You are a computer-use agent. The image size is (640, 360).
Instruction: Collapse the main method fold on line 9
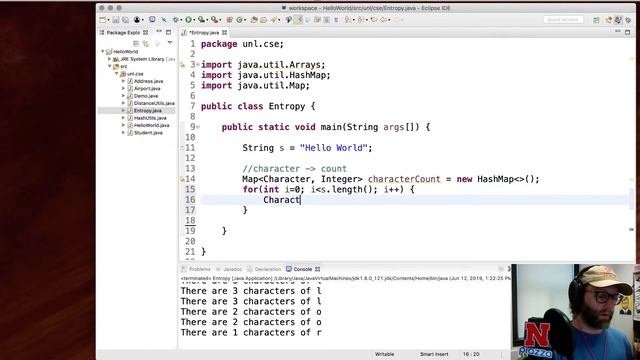[x=198, y=127]
